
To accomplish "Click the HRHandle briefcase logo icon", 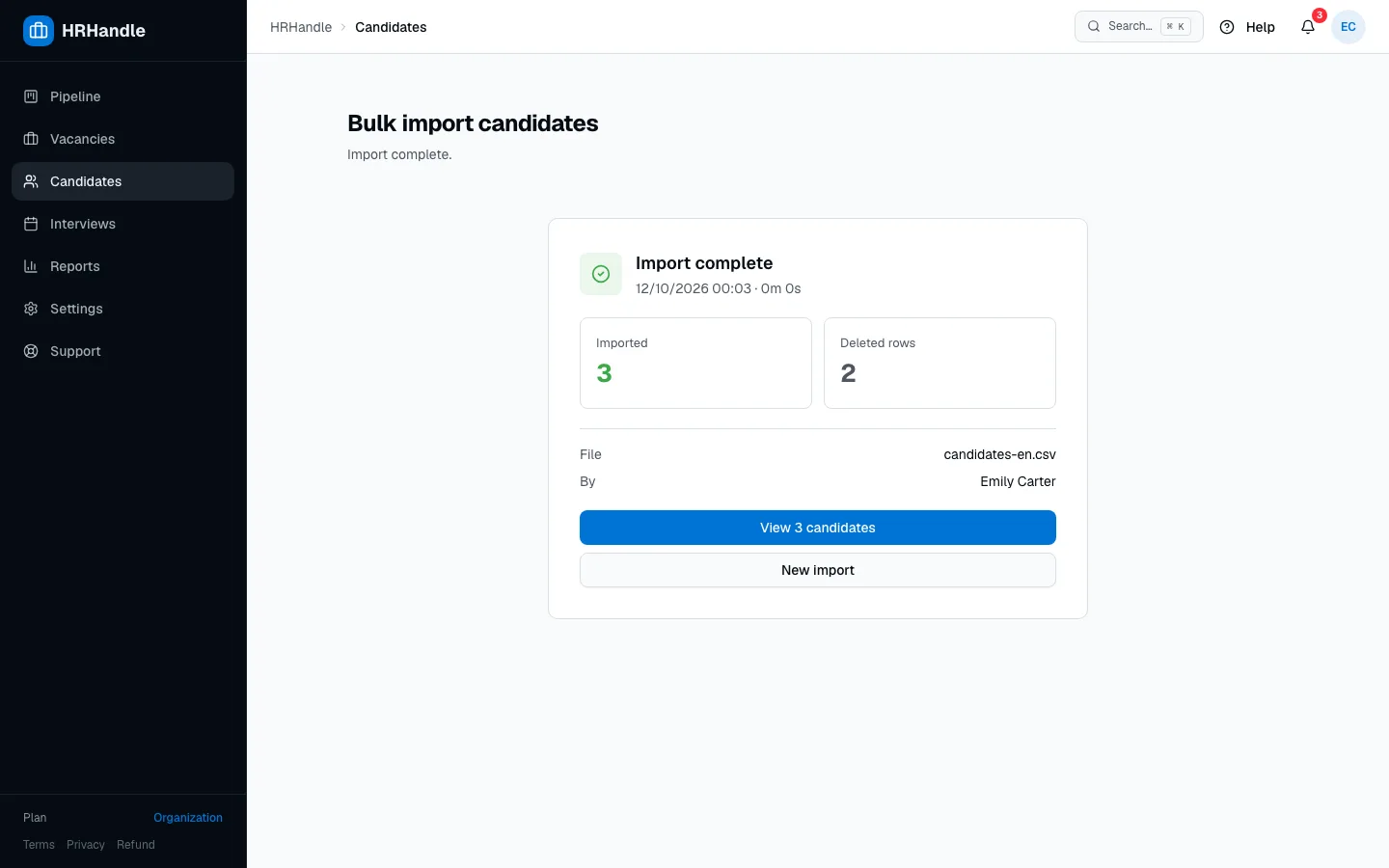I will click(39, 31).
